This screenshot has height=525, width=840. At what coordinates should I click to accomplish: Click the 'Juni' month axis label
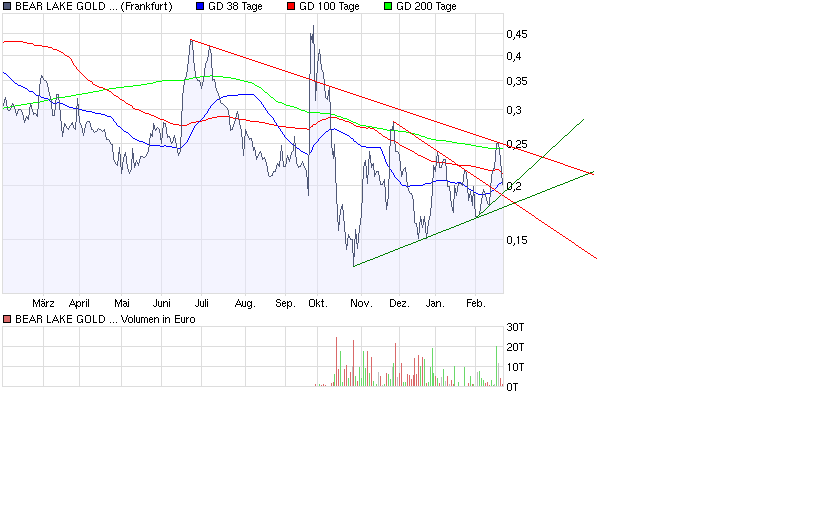pos(162,303)
